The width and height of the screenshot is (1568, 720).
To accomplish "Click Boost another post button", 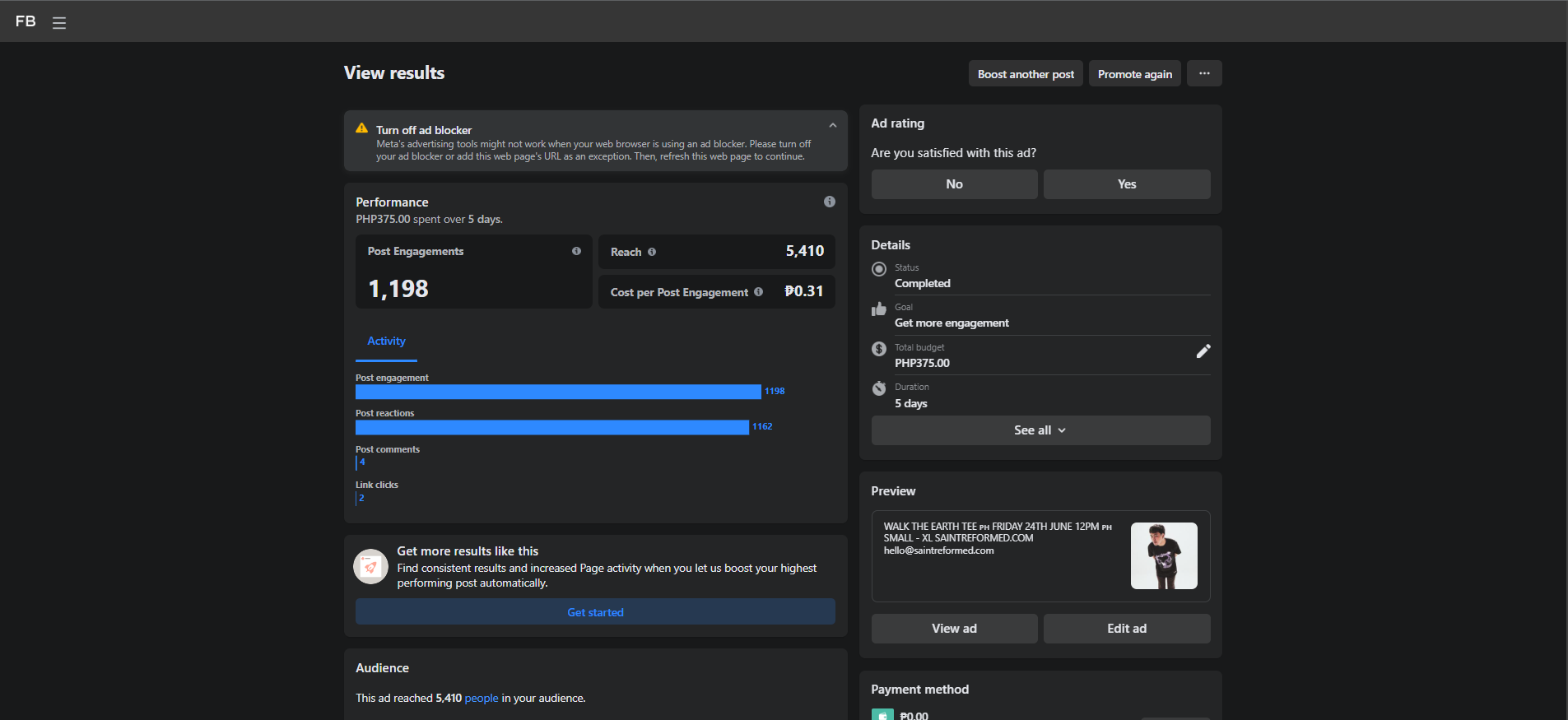I will coord(1026,73).
